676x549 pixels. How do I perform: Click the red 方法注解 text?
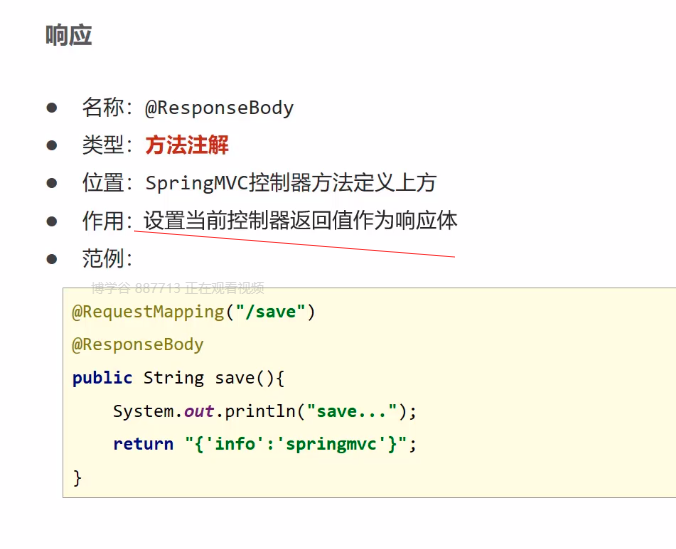[x=187, y=145]
